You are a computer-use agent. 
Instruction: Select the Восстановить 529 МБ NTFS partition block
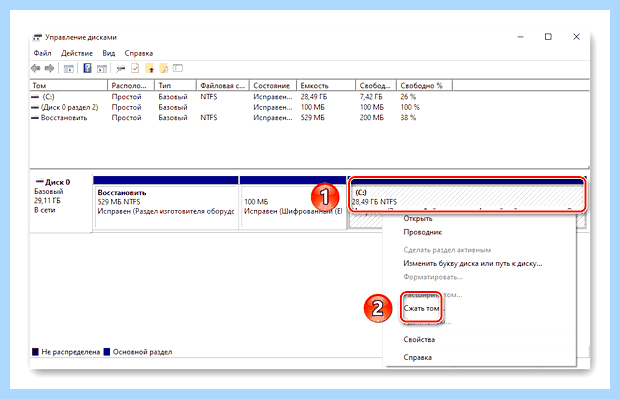166,202
